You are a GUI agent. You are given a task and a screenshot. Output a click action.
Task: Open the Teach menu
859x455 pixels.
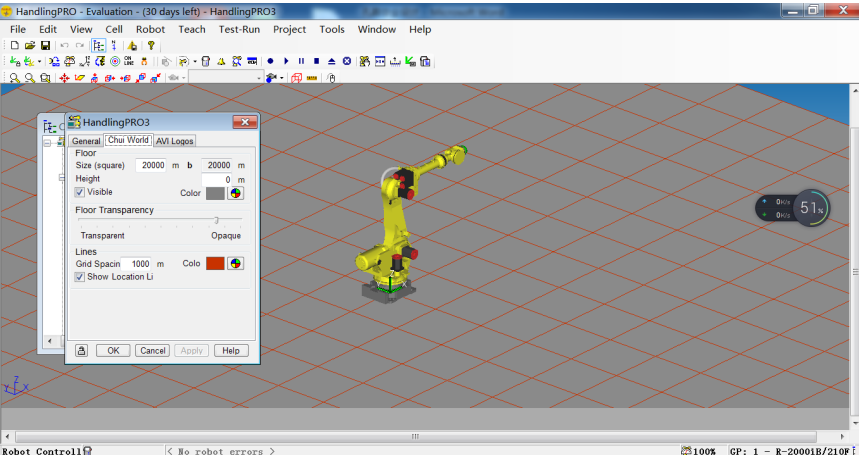point(192,30)
